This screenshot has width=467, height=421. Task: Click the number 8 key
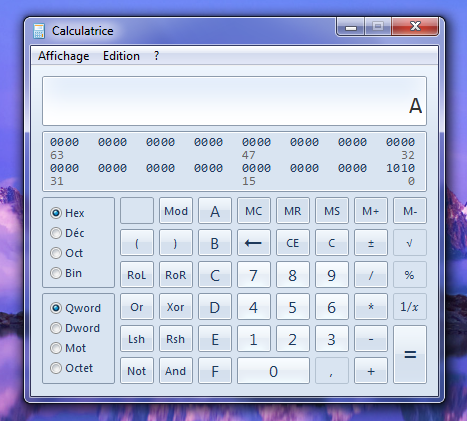click(x=293, y=275)
